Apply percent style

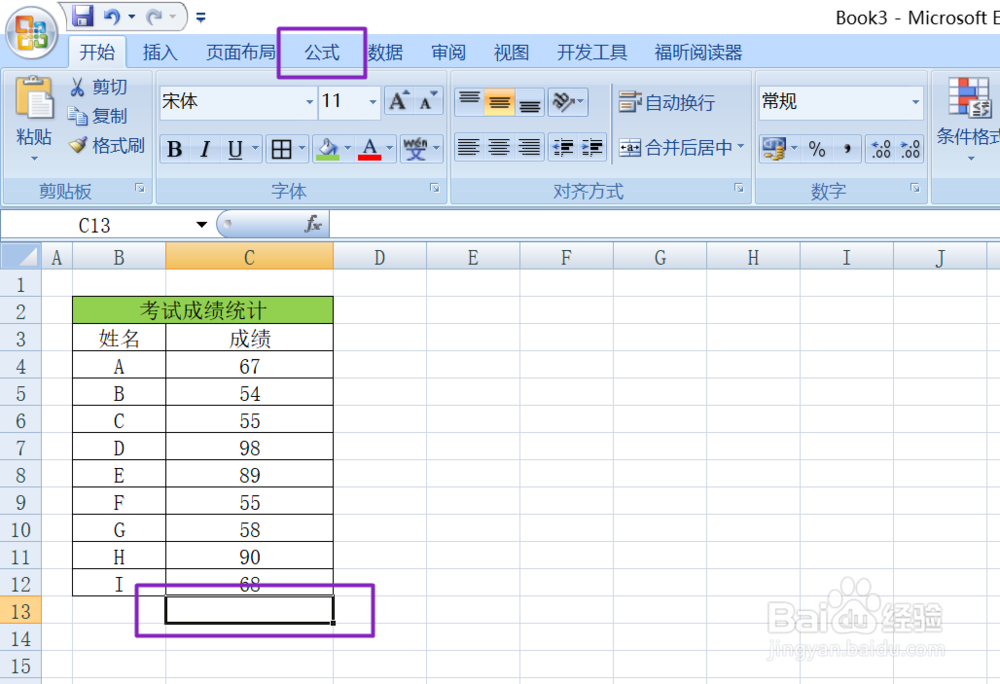817,149
